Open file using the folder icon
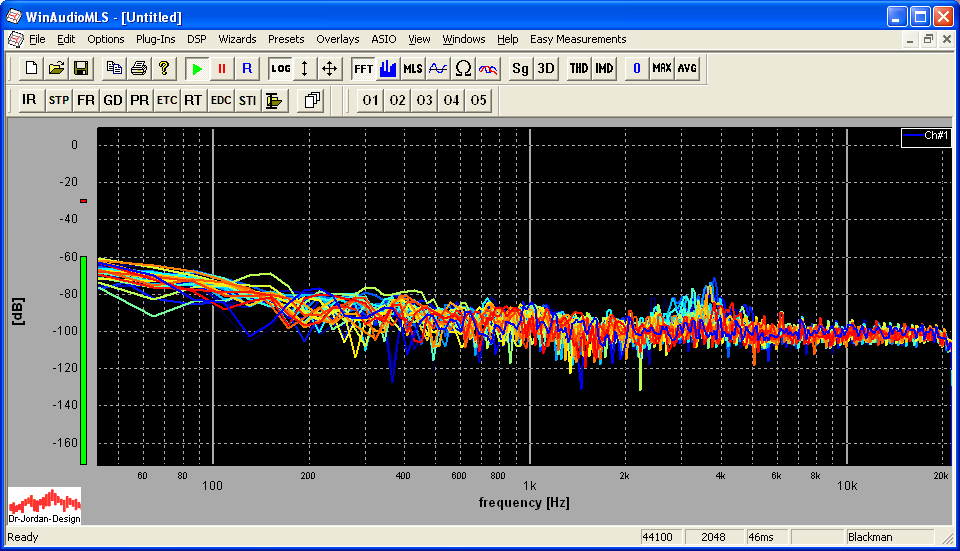Image resolution: width=960 pixels, height=551 pixels. tap(56, 69)
